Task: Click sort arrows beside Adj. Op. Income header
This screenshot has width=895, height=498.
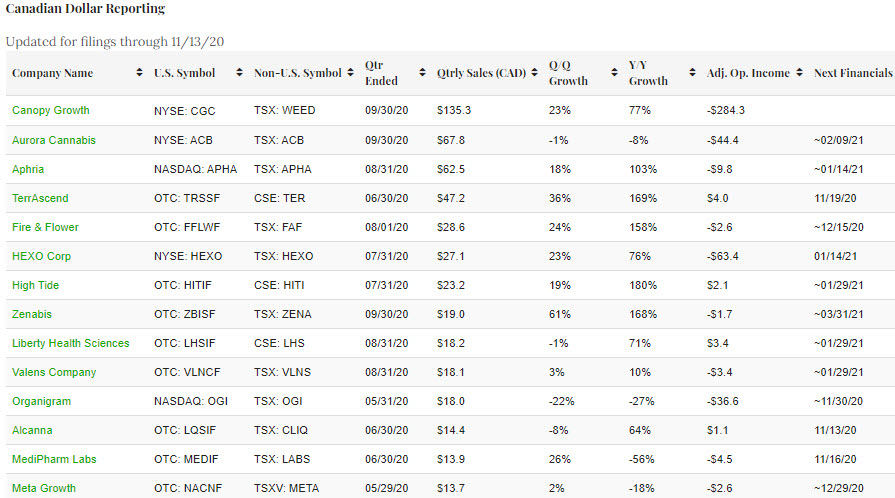Action: click(x=798, y=74)
